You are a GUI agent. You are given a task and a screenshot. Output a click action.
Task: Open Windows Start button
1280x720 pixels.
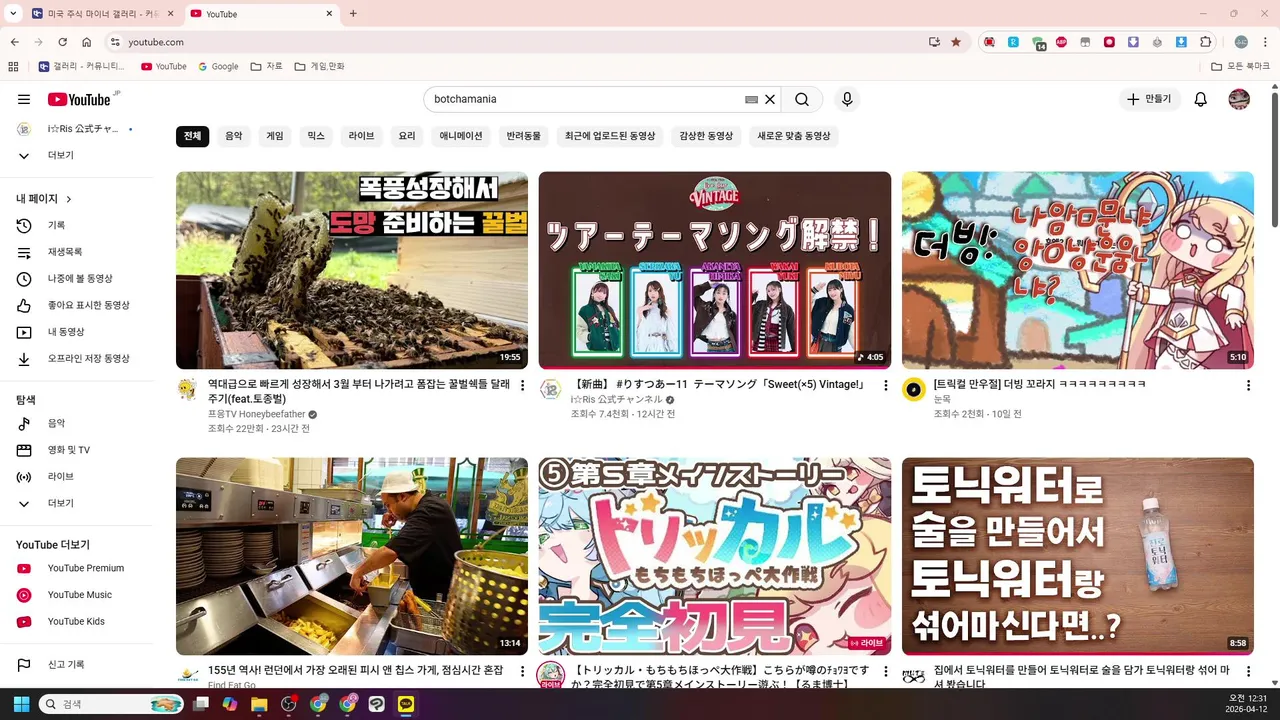click(x=21, y=704)
